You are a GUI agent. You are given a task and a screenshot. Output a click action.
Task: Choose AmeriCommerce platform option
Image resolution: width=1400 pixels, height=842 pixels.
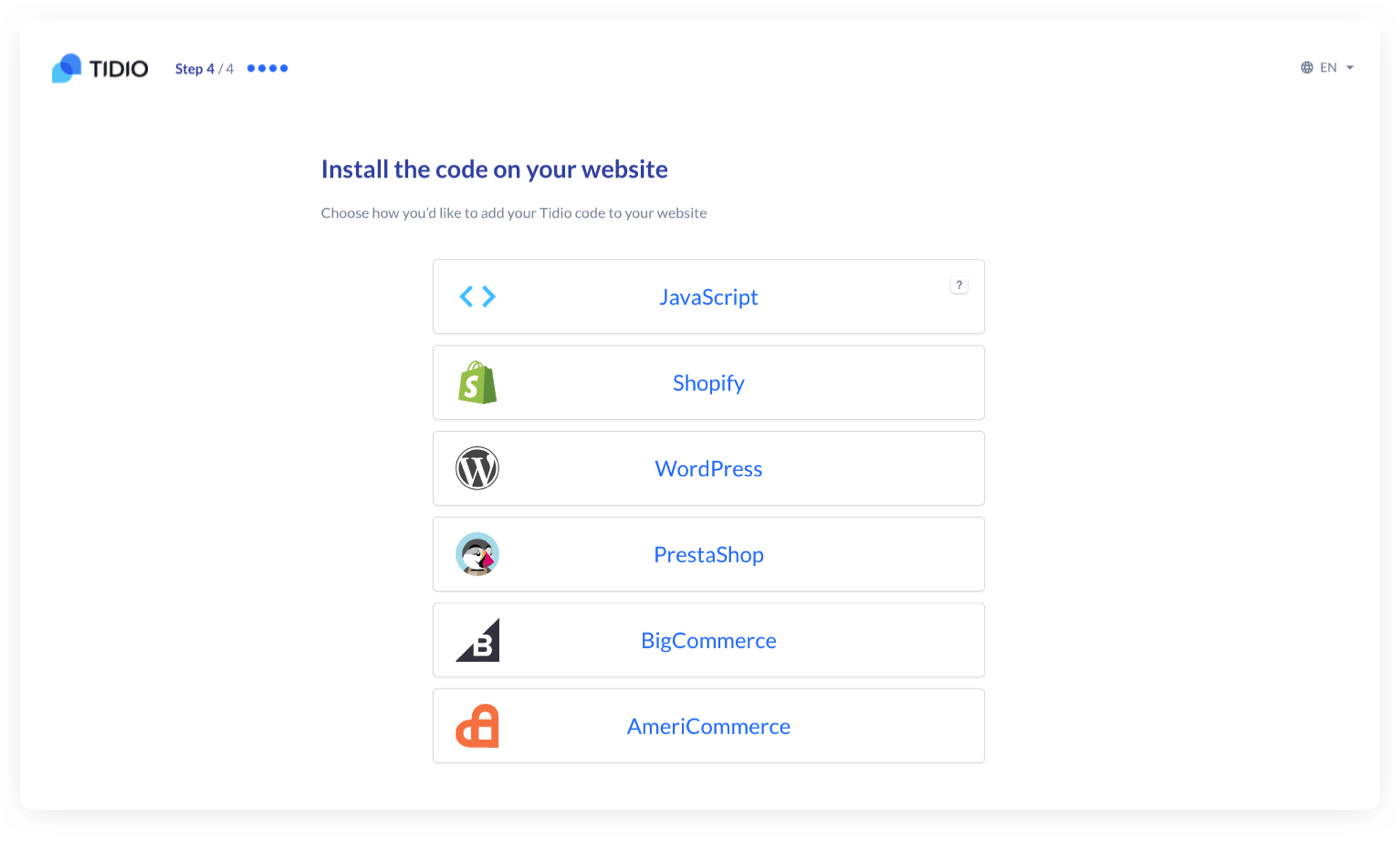click(708, 726)
